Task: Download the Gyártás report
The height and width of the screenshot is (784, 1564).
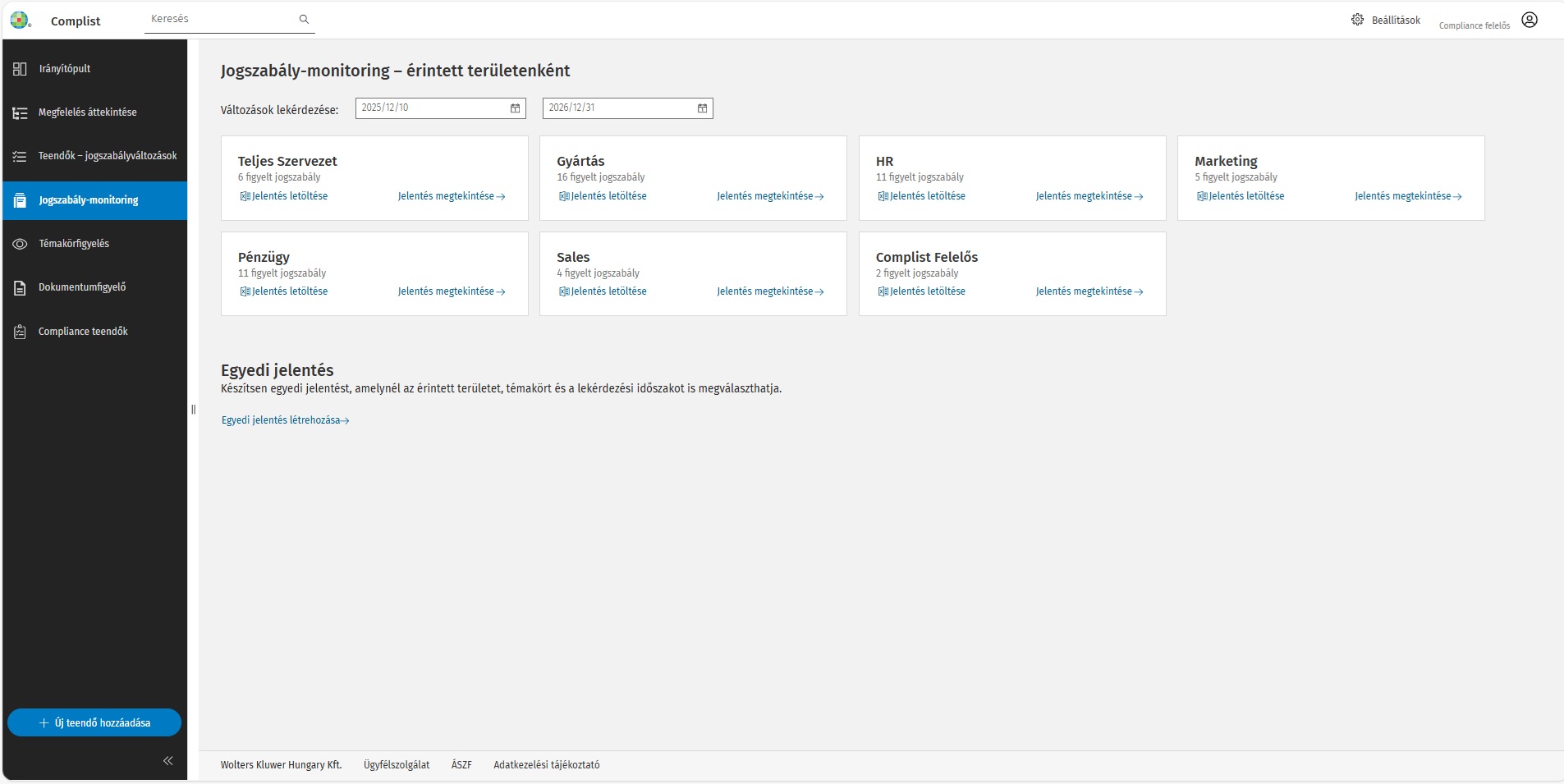Action: [603, 196]
